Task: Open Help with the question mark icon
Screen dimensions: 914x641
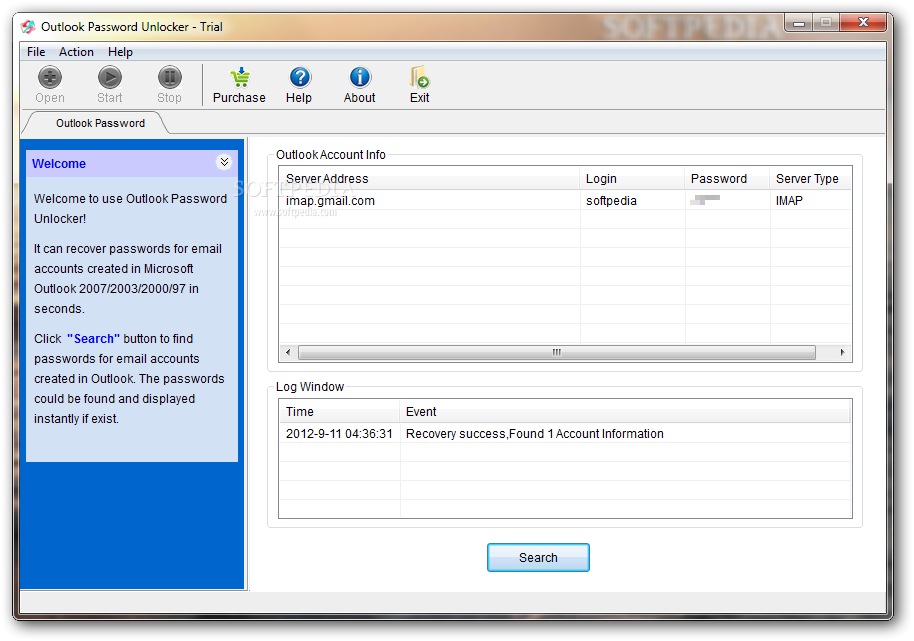Action: 300,77
